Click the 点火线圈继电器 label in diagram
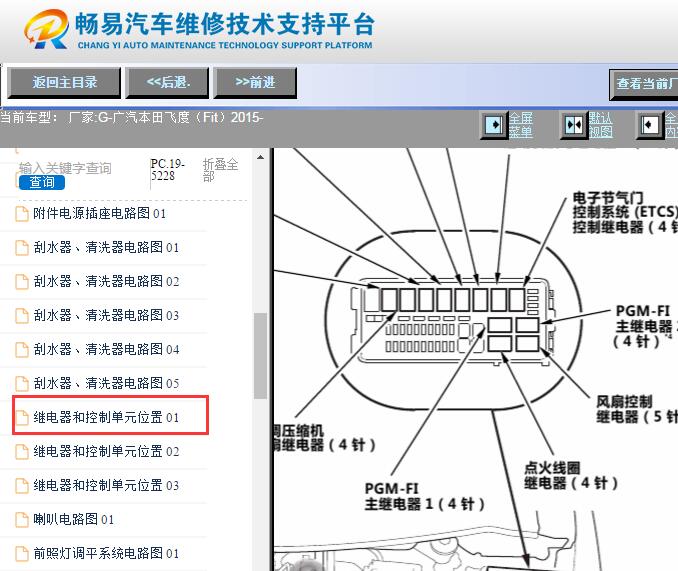This screenshot has width=678, height=571. click(571, 475)
